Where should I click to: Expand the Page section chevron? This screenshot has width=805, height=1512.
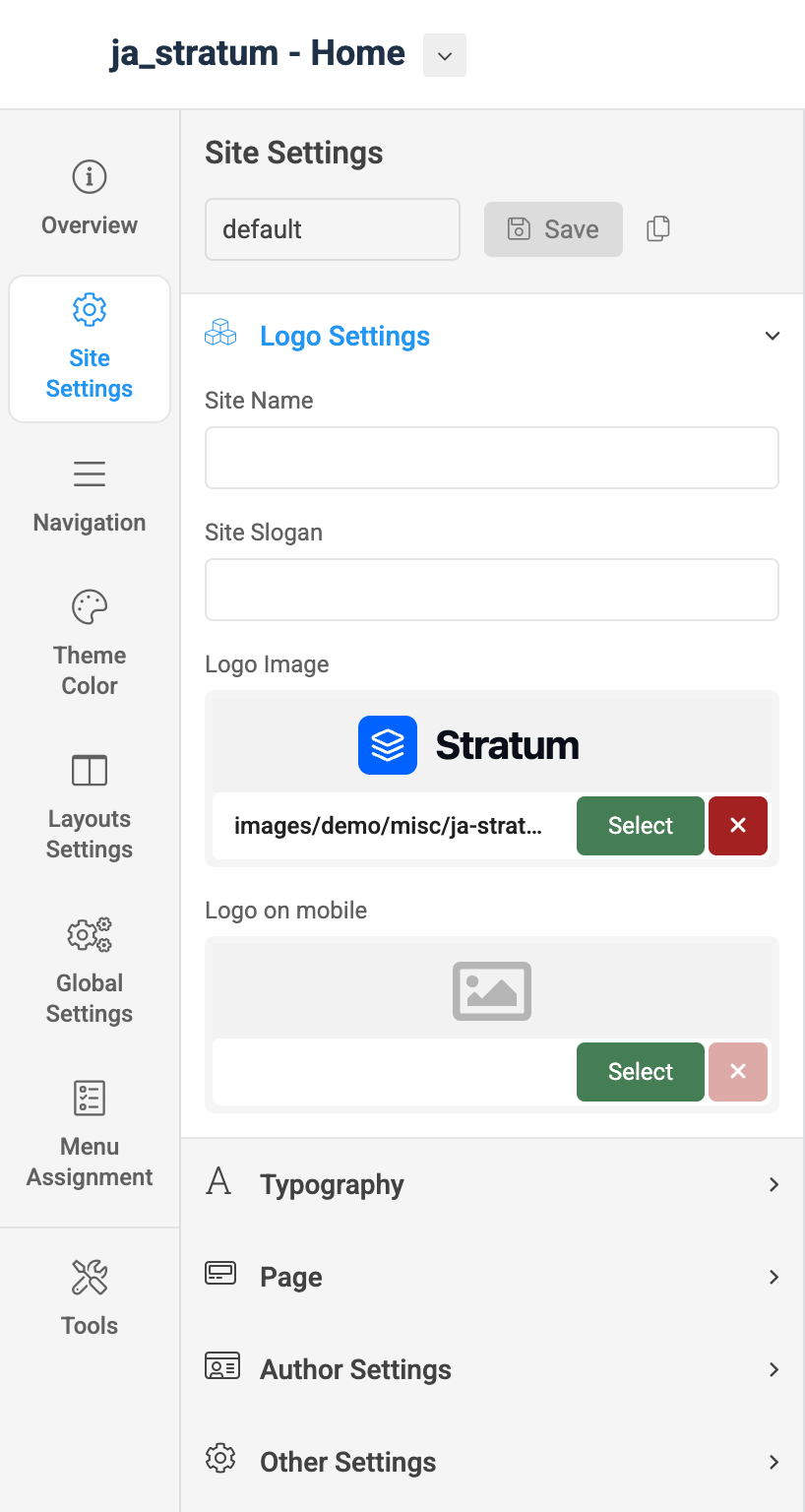pos(774,1277)
